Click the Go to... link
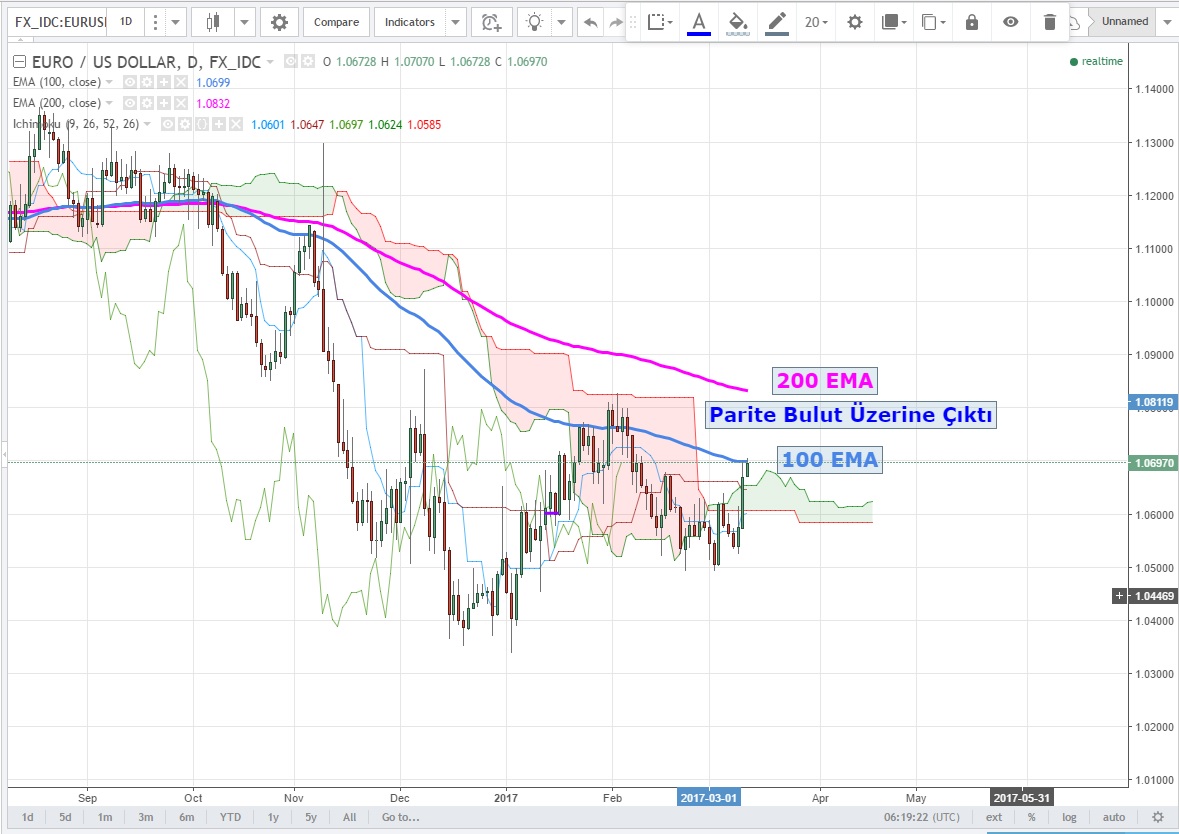 point(399,817)
